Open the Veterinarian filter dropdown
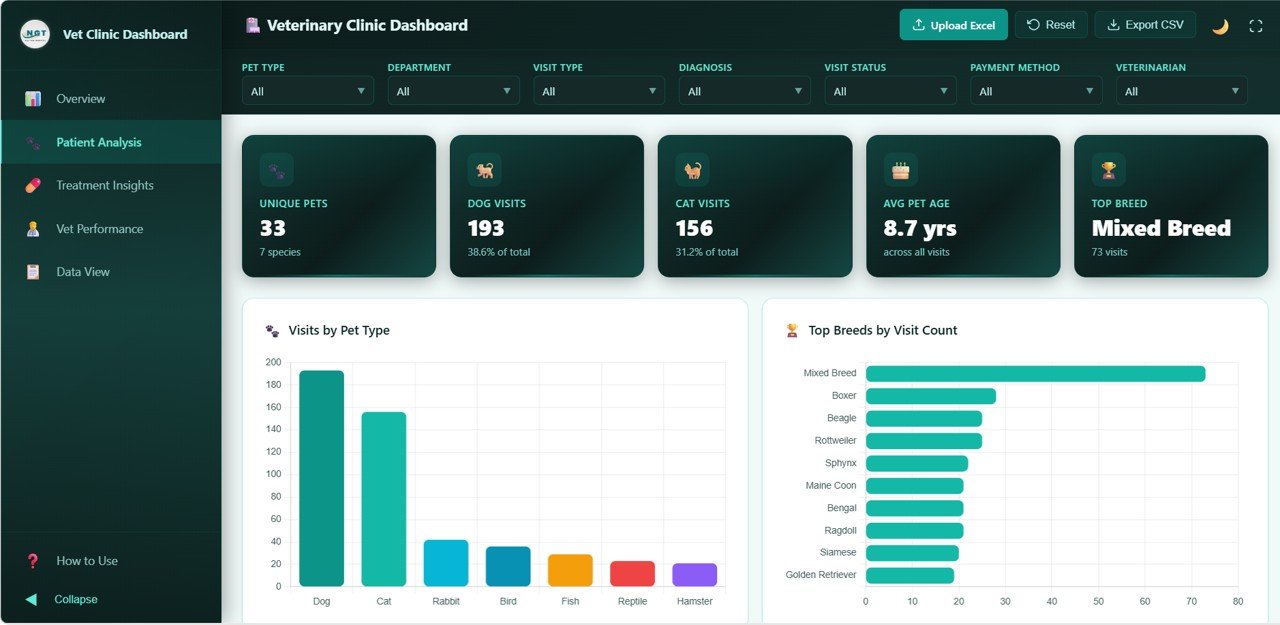 pos(1181,90)
